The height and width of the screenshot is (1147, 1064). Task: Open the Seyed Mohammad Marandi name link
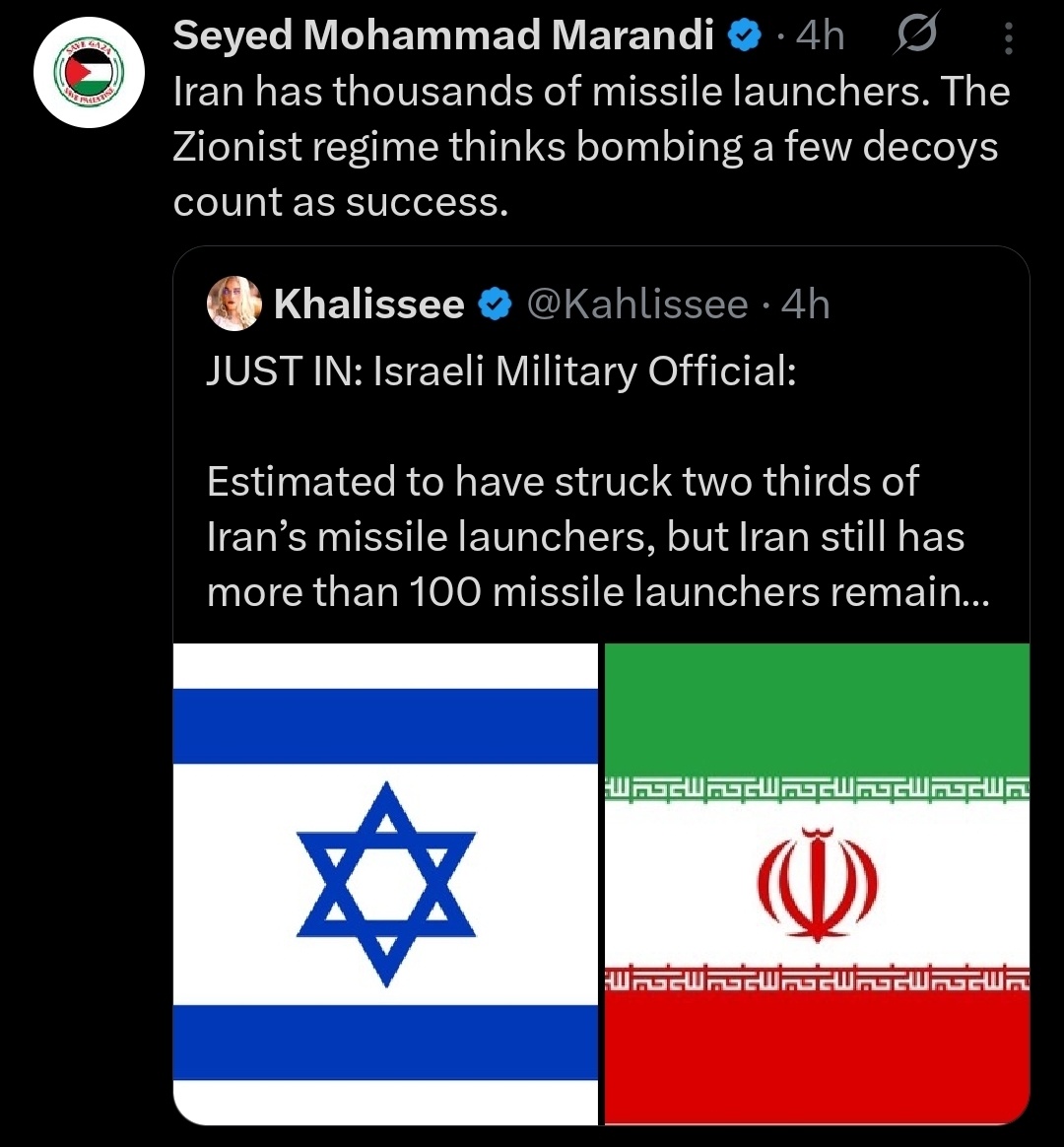pyautogui.click(x=443, y=35)
